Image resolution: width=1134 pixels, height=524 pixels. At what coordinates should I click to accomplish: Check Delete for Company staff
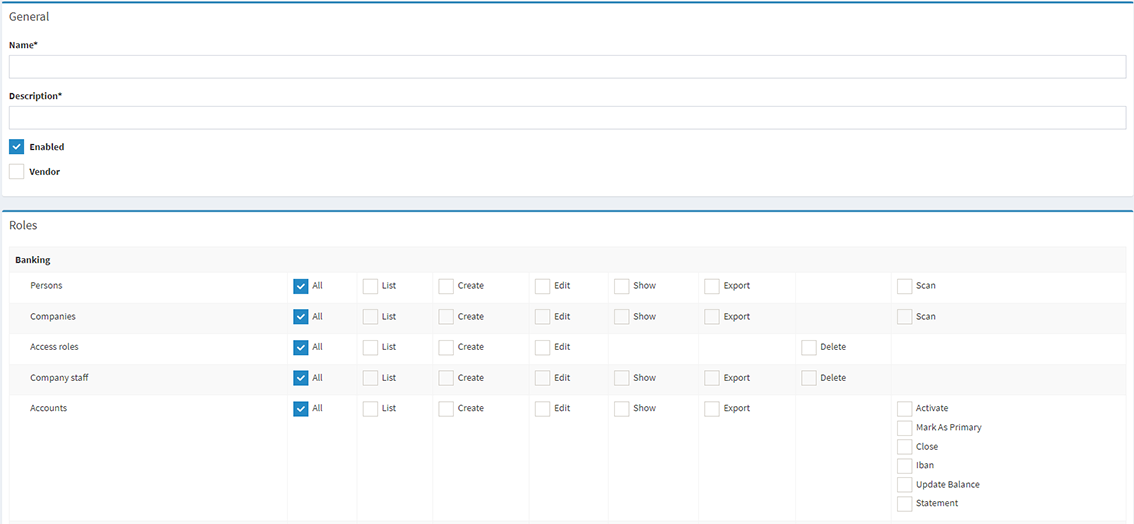[809, 378]
